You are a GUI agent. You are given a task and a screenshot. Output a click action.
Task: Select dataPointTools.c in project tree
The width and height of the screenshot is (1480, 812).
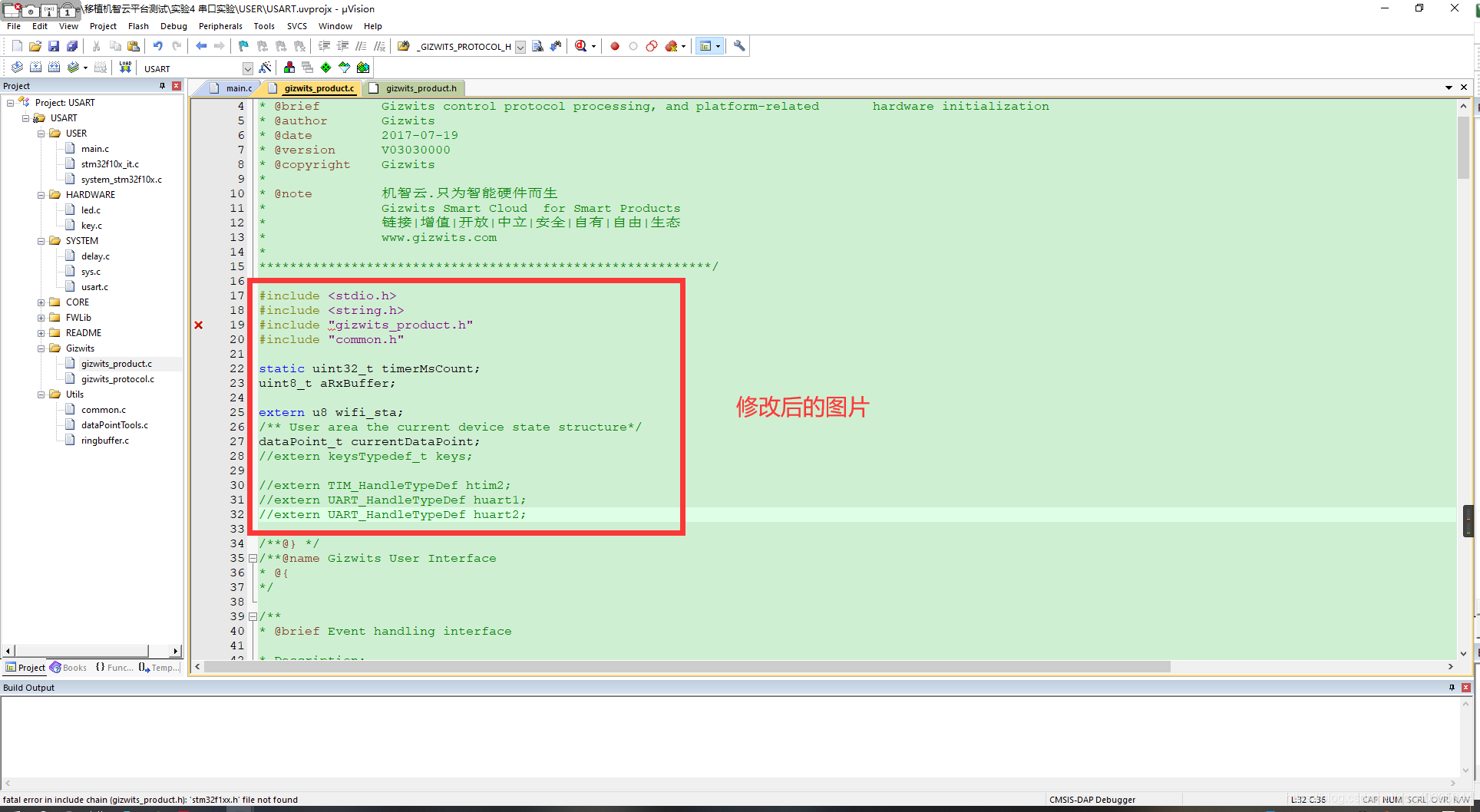click(x=114, y=425)
